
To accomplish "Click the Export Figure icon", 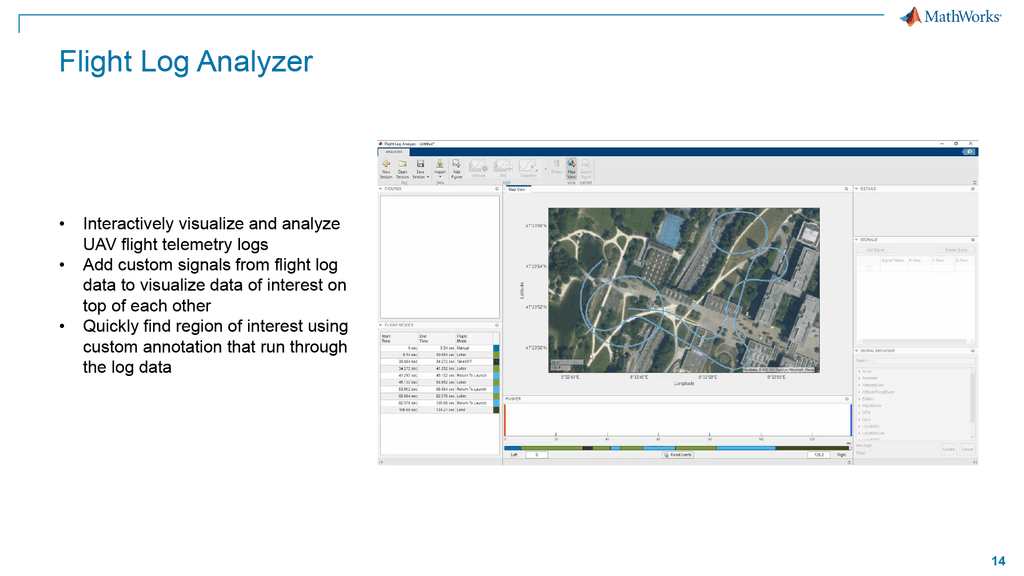I will [x=585, y=167].
